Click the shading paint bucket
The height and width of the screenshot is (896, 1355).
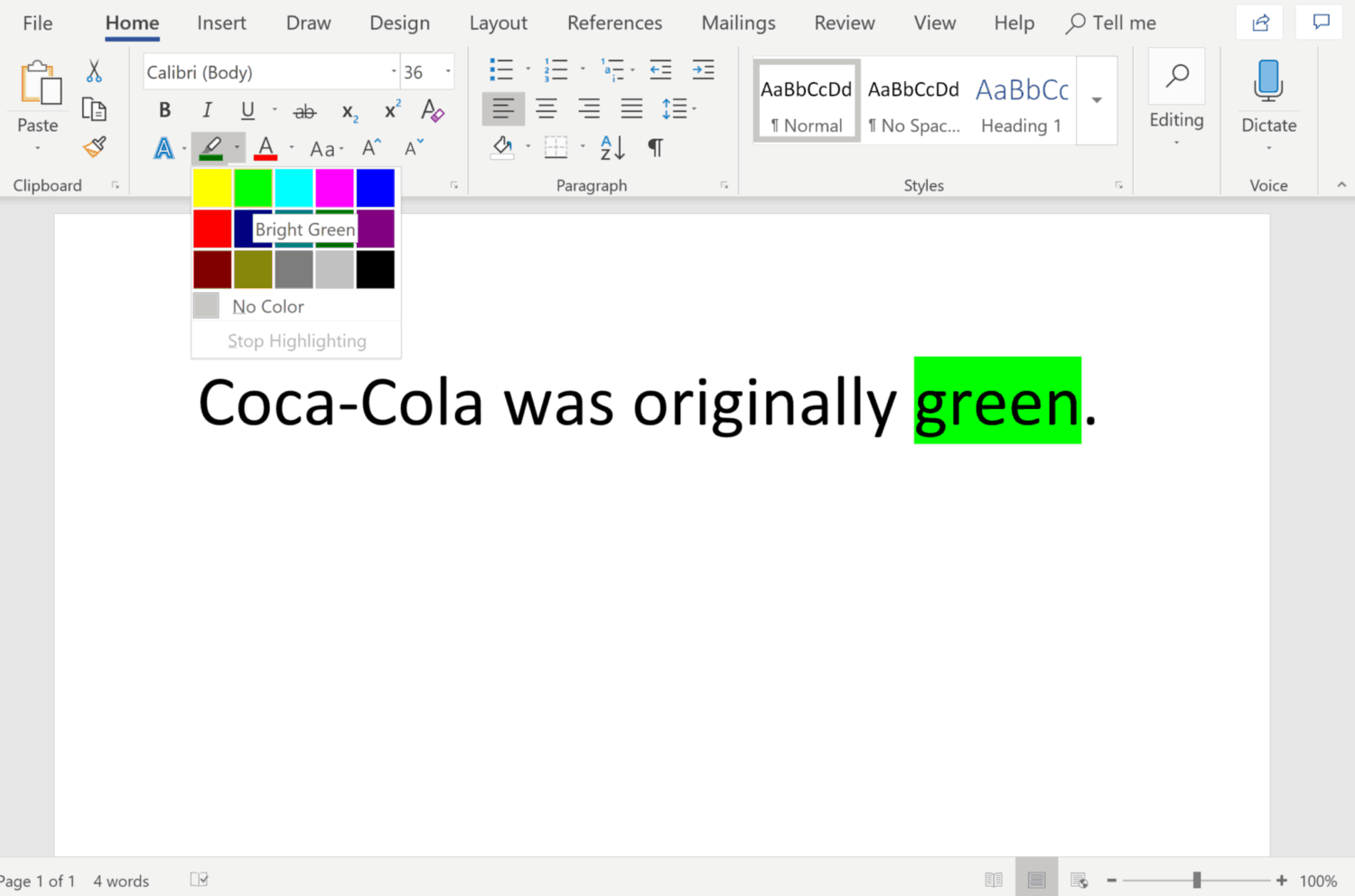(x=502, y=147)
